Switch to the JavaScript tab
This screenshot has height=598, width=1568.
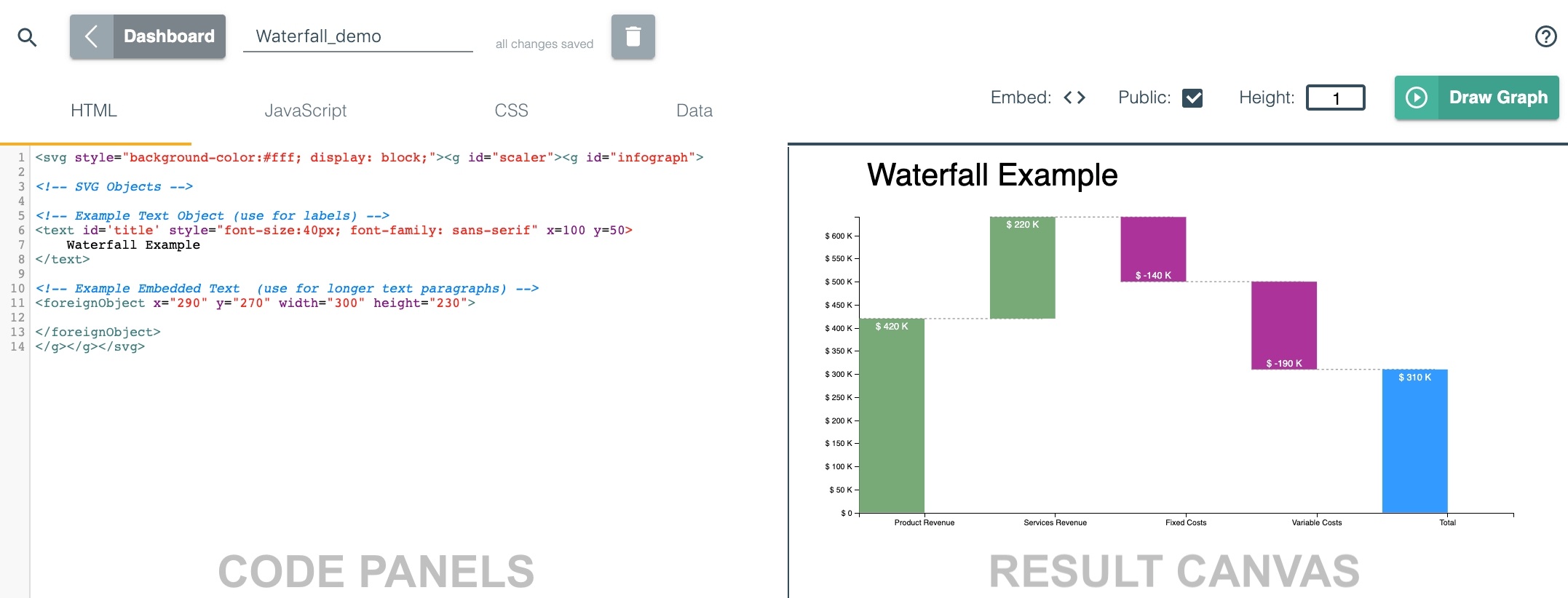[x=305, y=111]
